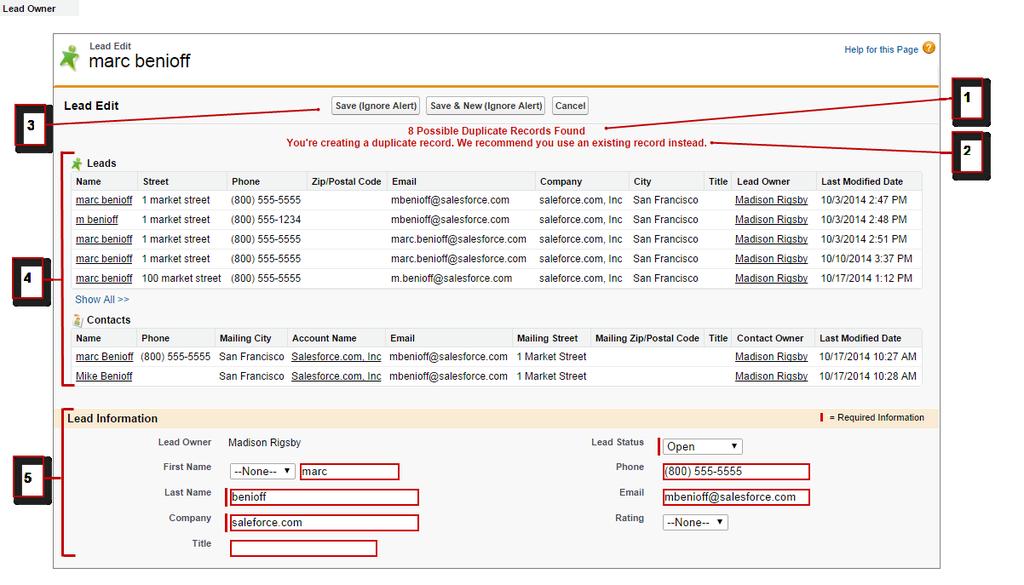Click the Leads table Name column header
The image size is (1024, 585).
point(88,182)
